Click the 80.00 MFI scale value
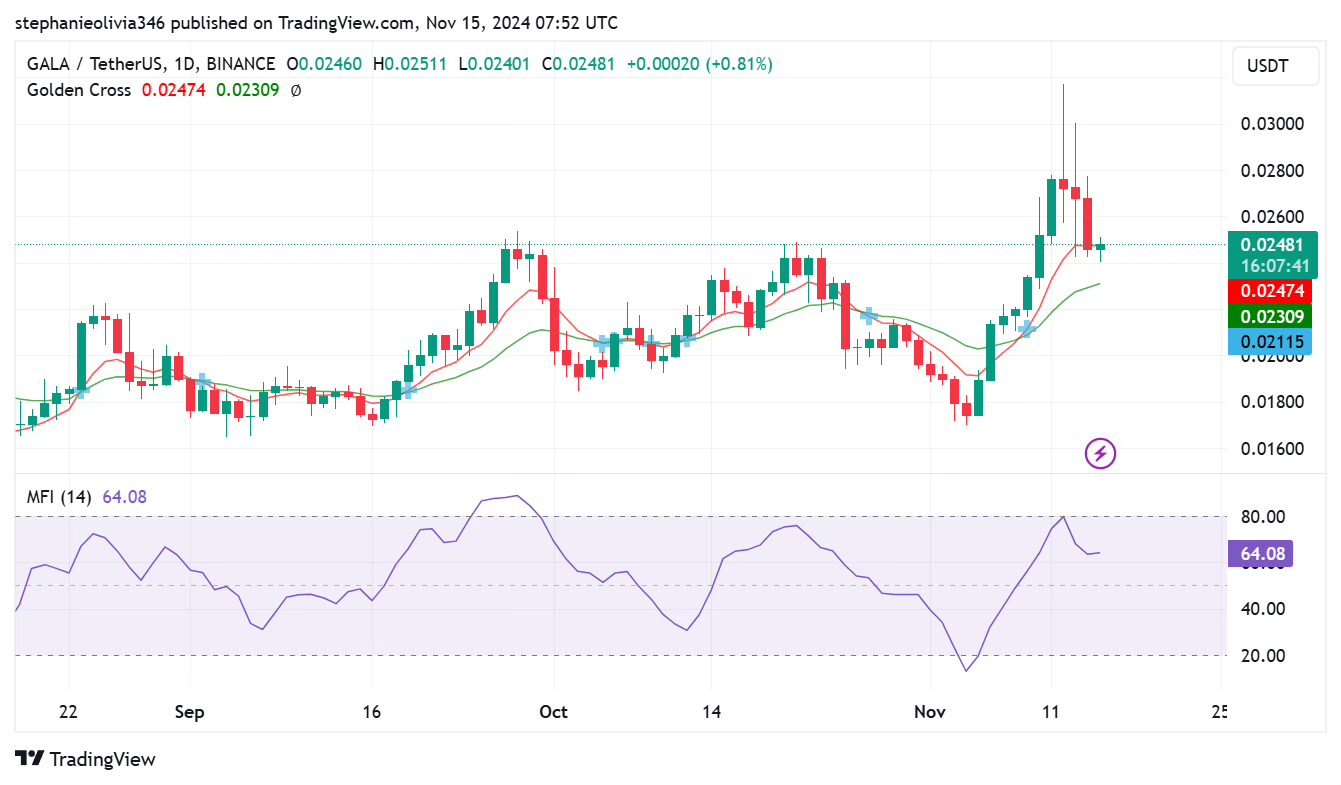Screen dimensions: 1341x785 click(1263, 517)
